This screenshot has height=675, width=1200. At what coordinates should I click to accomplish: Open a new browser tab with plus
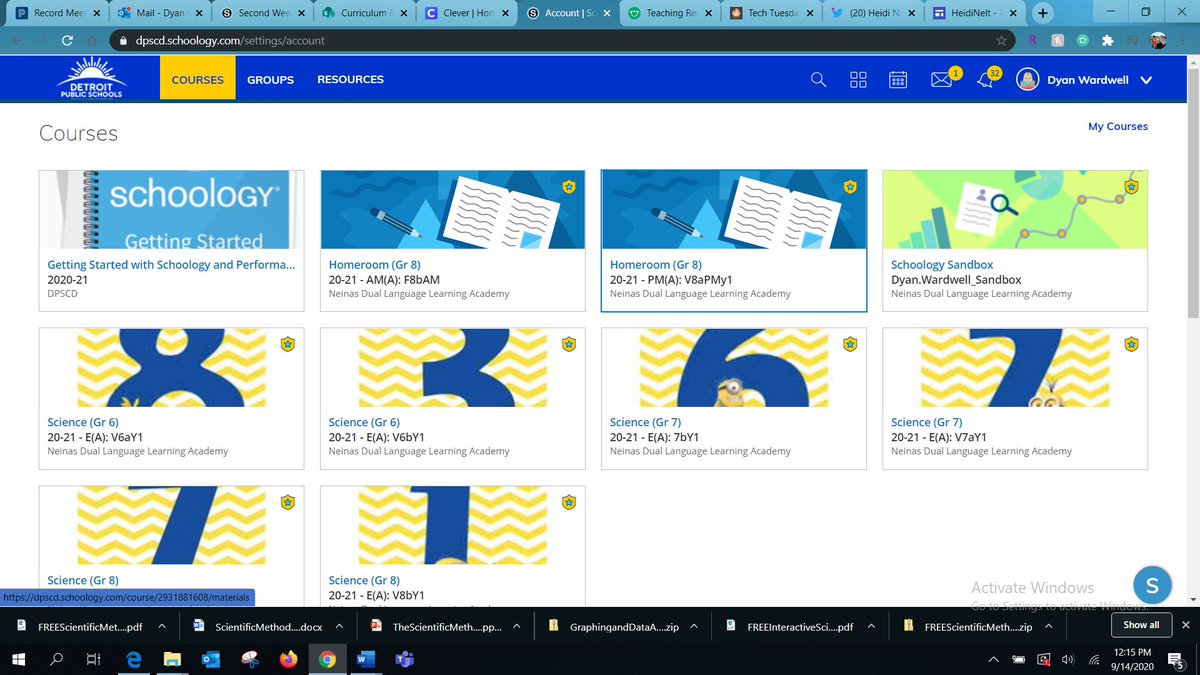pyautogui.click(x=1044, y=13)
